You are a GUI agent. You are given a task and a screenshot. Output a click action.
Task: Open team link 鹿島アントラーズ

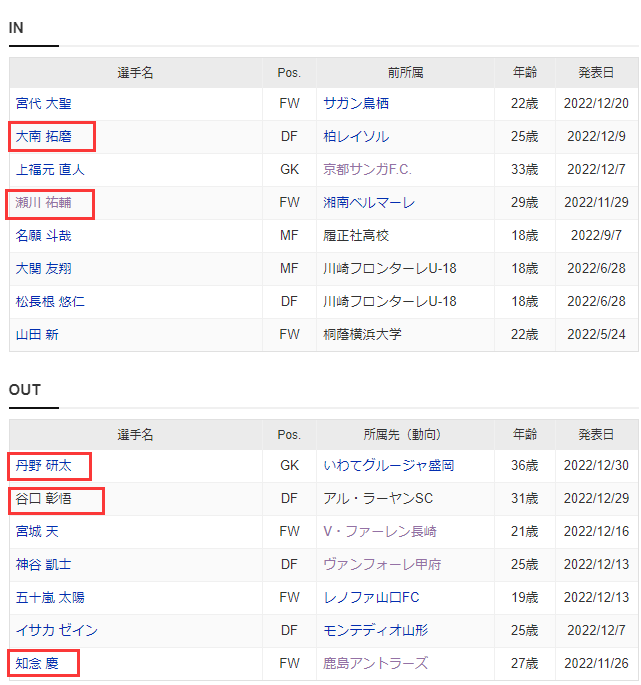pos(375,664)
